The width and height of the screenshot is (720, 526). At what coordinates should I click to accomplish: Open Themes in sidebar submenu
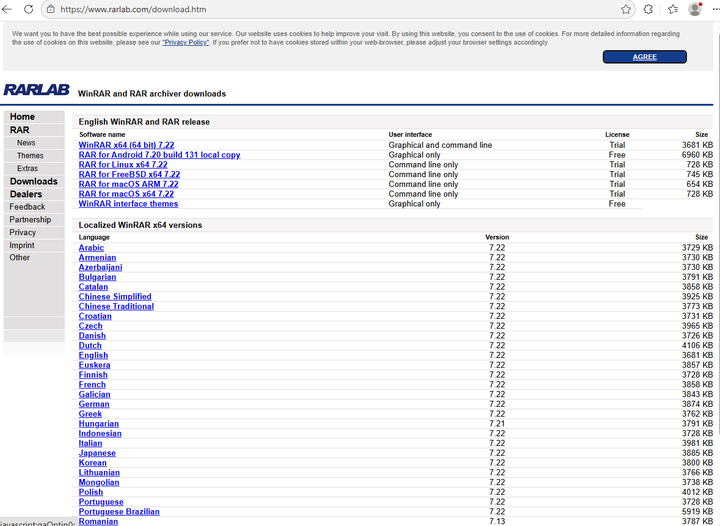(x=30, y=156)
